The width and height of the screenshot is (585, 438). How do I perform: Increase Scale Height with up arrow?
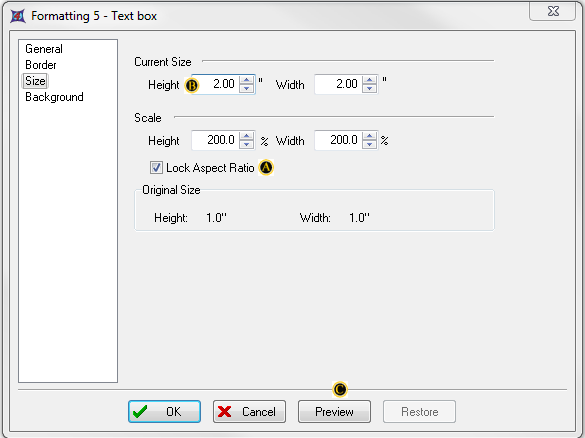pos(246,136)
